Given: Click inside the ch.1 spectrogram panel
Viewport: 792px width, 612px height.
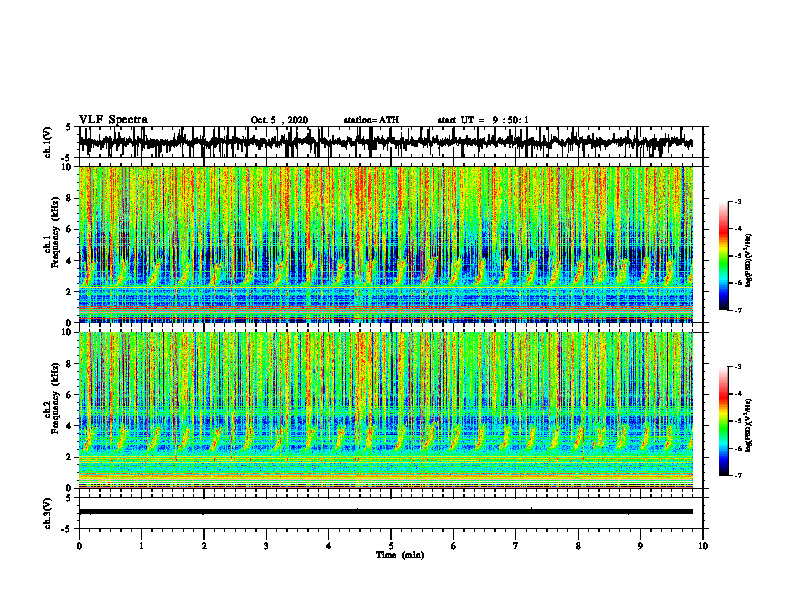Looking at the screenshot, I should [x=386, y=244].
